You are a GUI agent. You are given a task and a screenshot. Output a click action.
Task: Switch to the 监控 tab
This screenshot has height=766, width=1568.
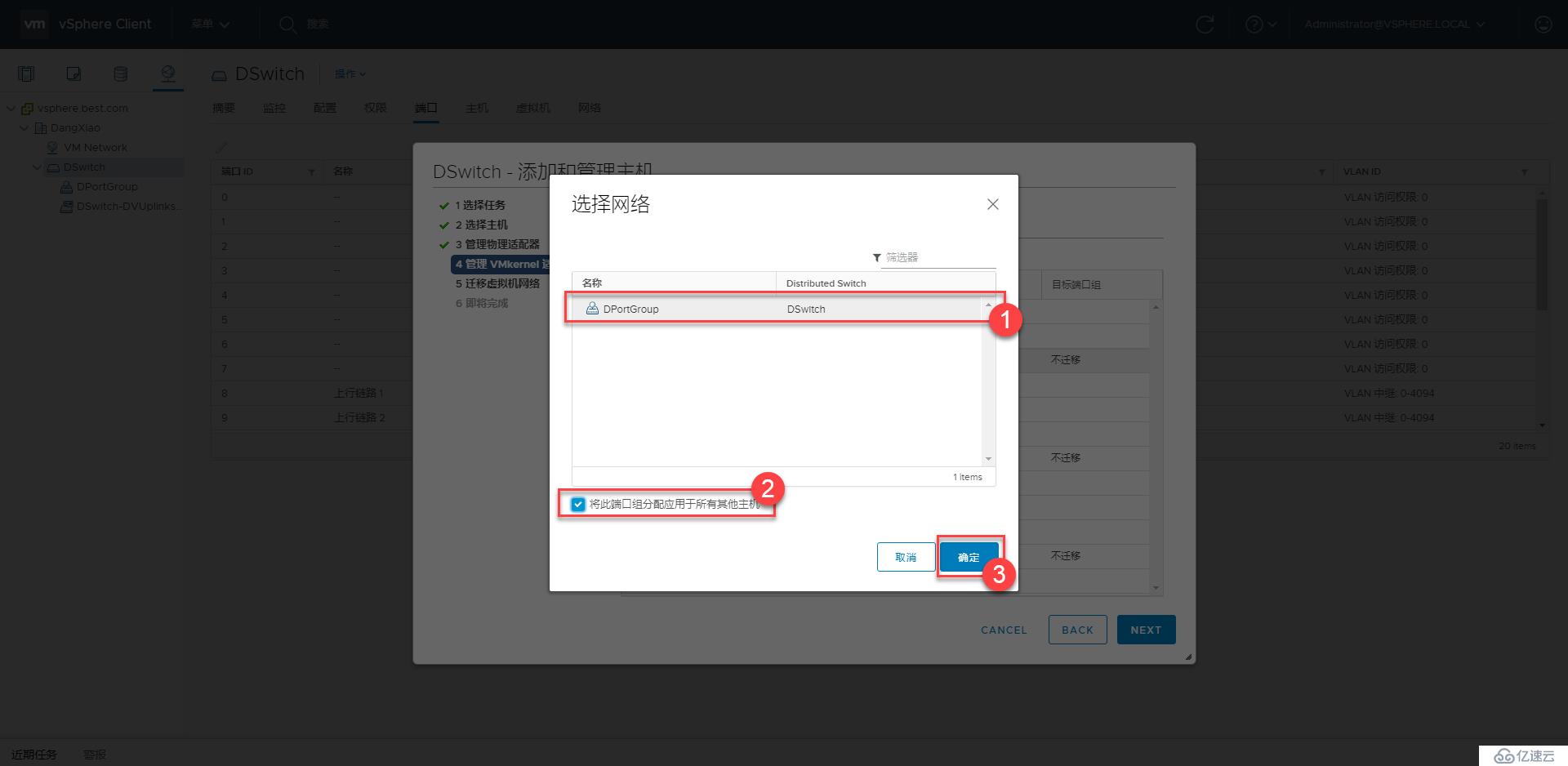point(274,108)
